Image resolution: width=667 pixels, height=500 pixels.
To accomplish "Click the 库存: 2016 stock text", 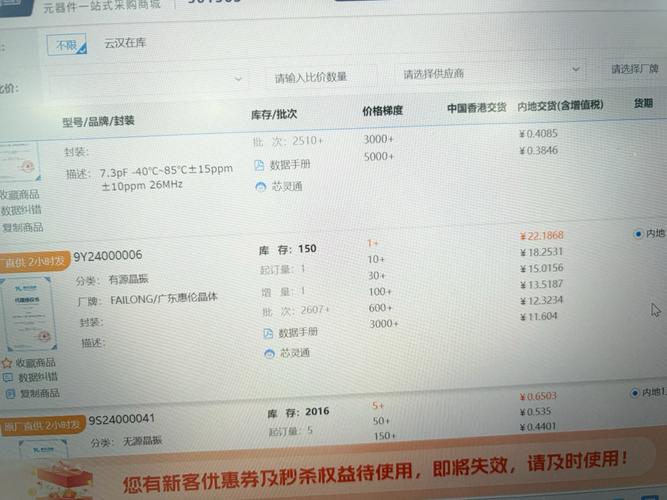I will click(298, 412).
